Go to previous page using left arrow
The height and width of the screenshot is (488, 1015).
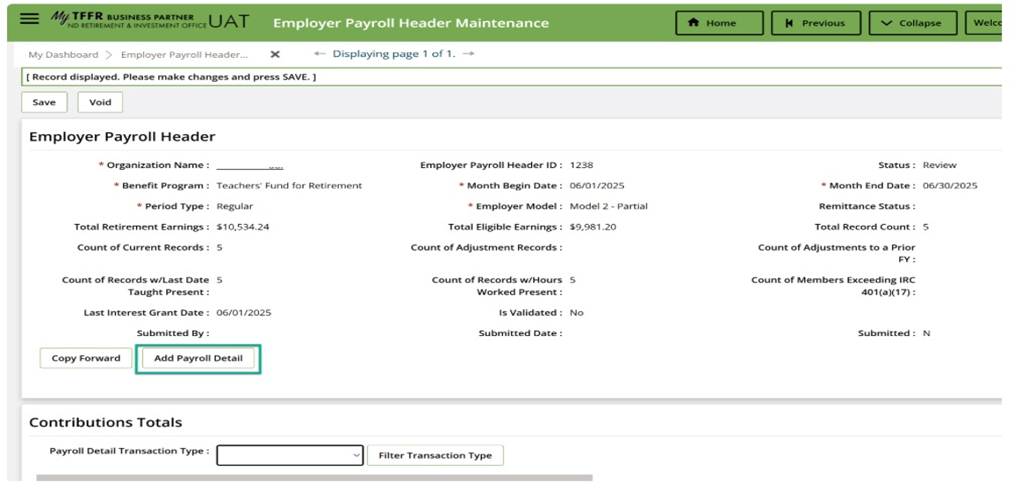click(320, 54)
